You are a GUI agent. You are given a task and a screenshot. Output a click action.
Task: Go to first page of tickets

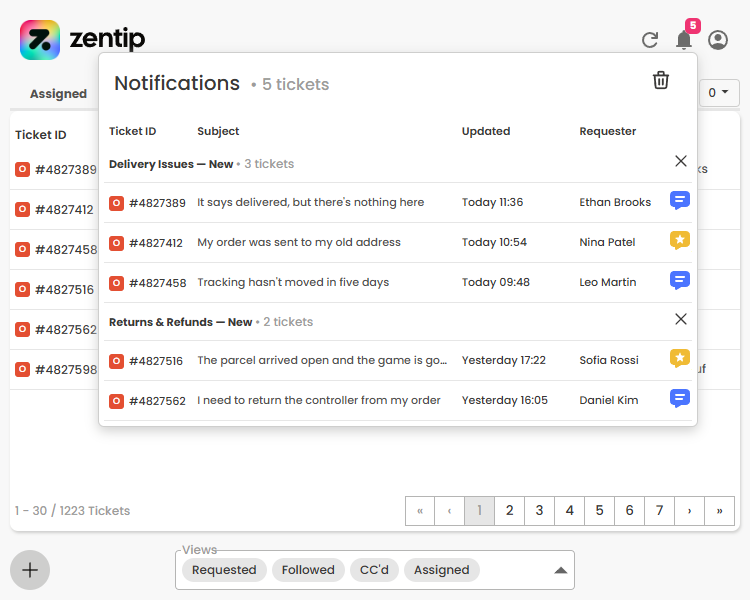tap(420, 511)
